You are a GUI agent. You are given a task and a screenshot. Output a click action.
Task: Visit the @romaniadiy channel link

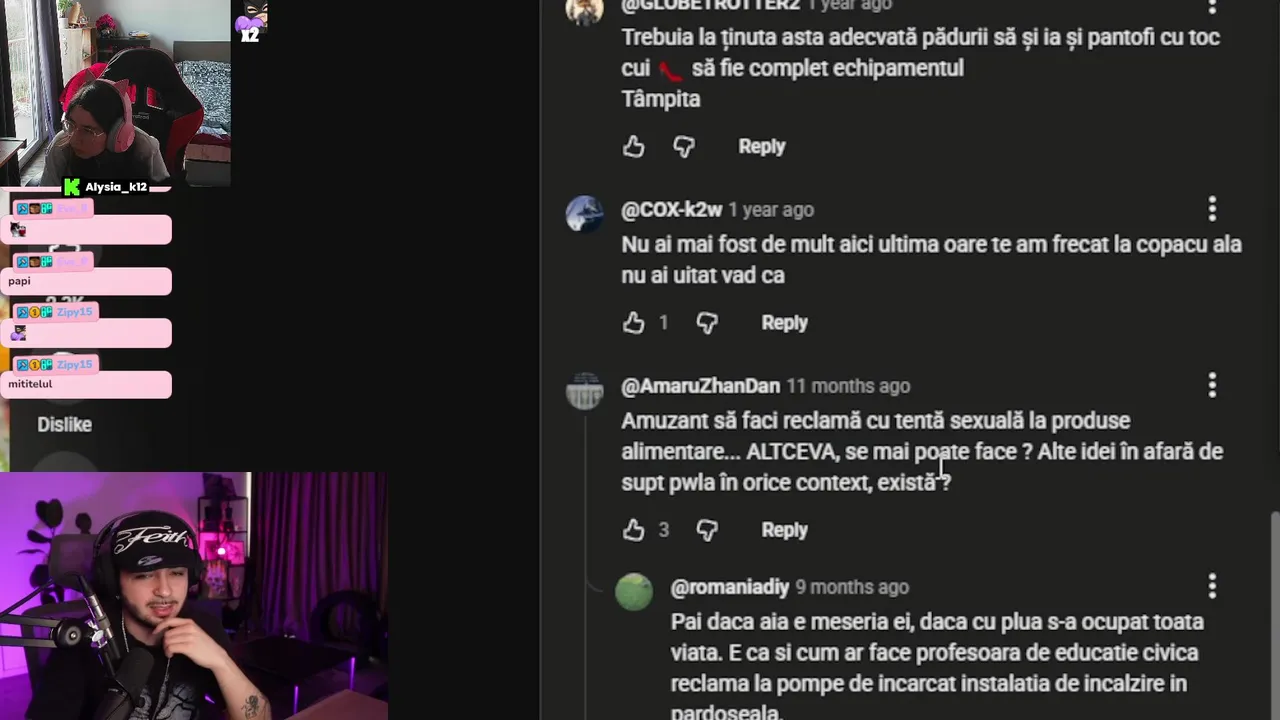[730, 587]
